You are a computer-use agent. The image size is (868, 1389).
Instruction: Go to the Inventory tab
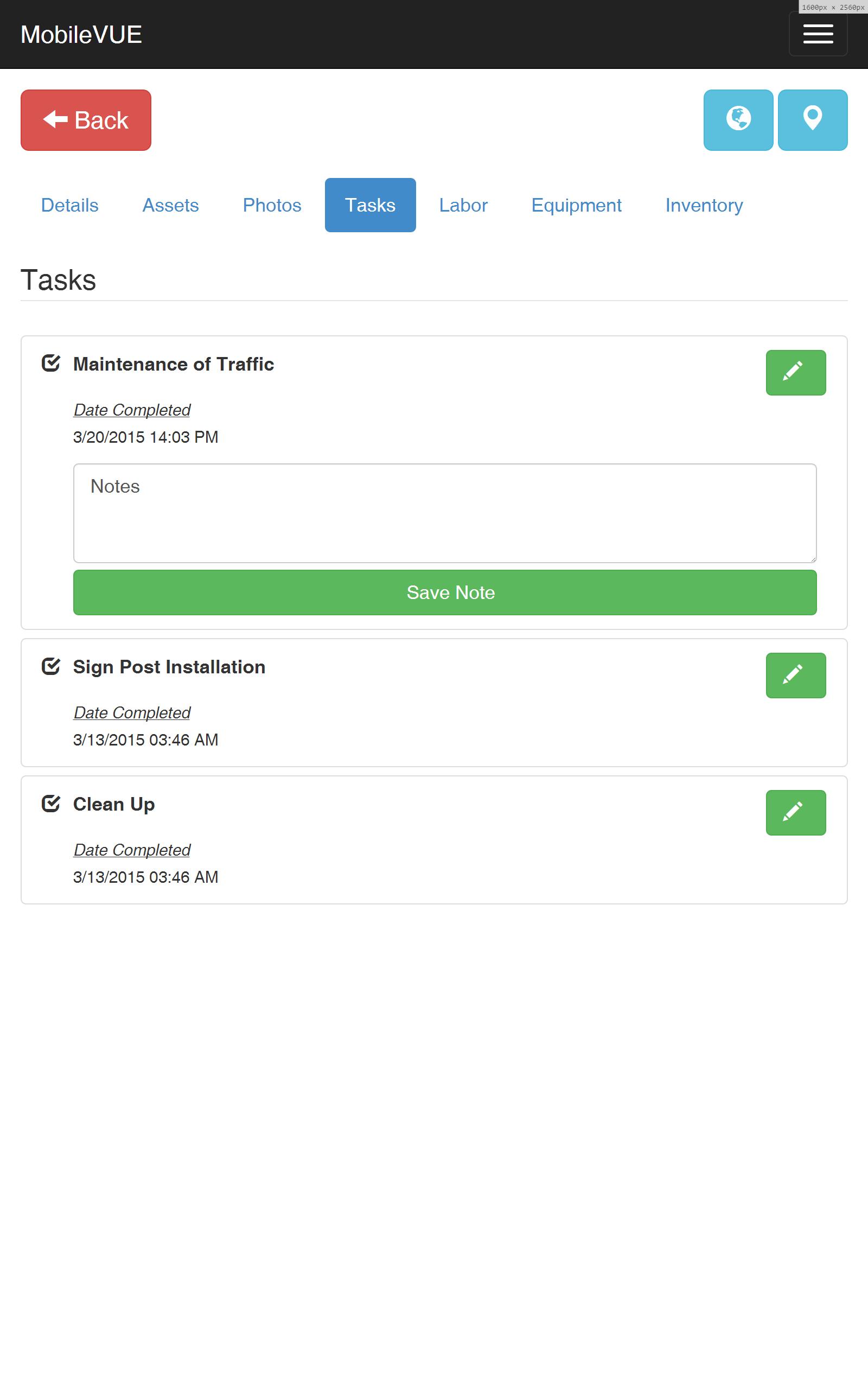click(704, 205)
